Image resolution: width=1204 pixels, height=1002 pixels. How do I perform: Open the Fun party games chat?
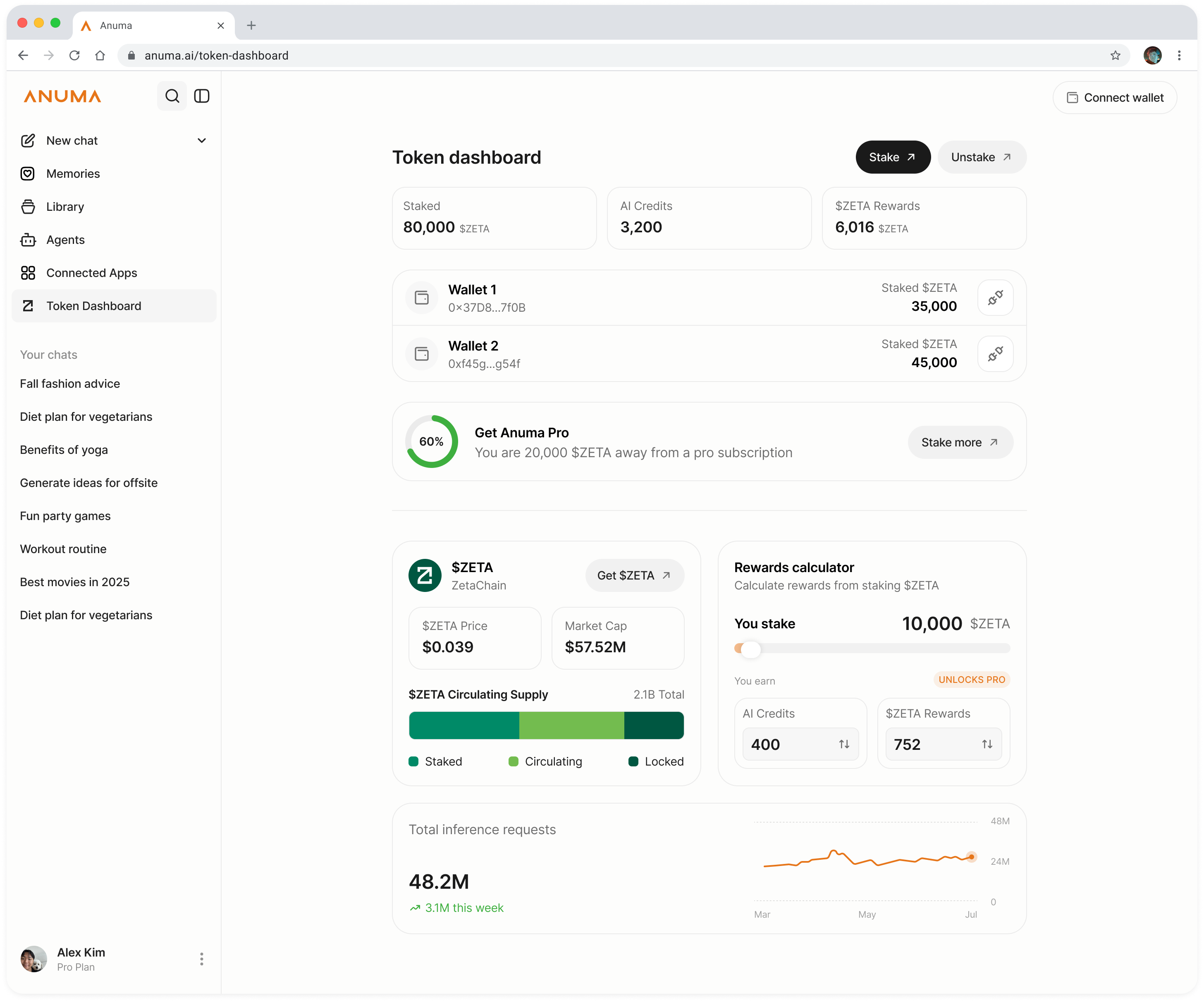[x=65, y=516]
